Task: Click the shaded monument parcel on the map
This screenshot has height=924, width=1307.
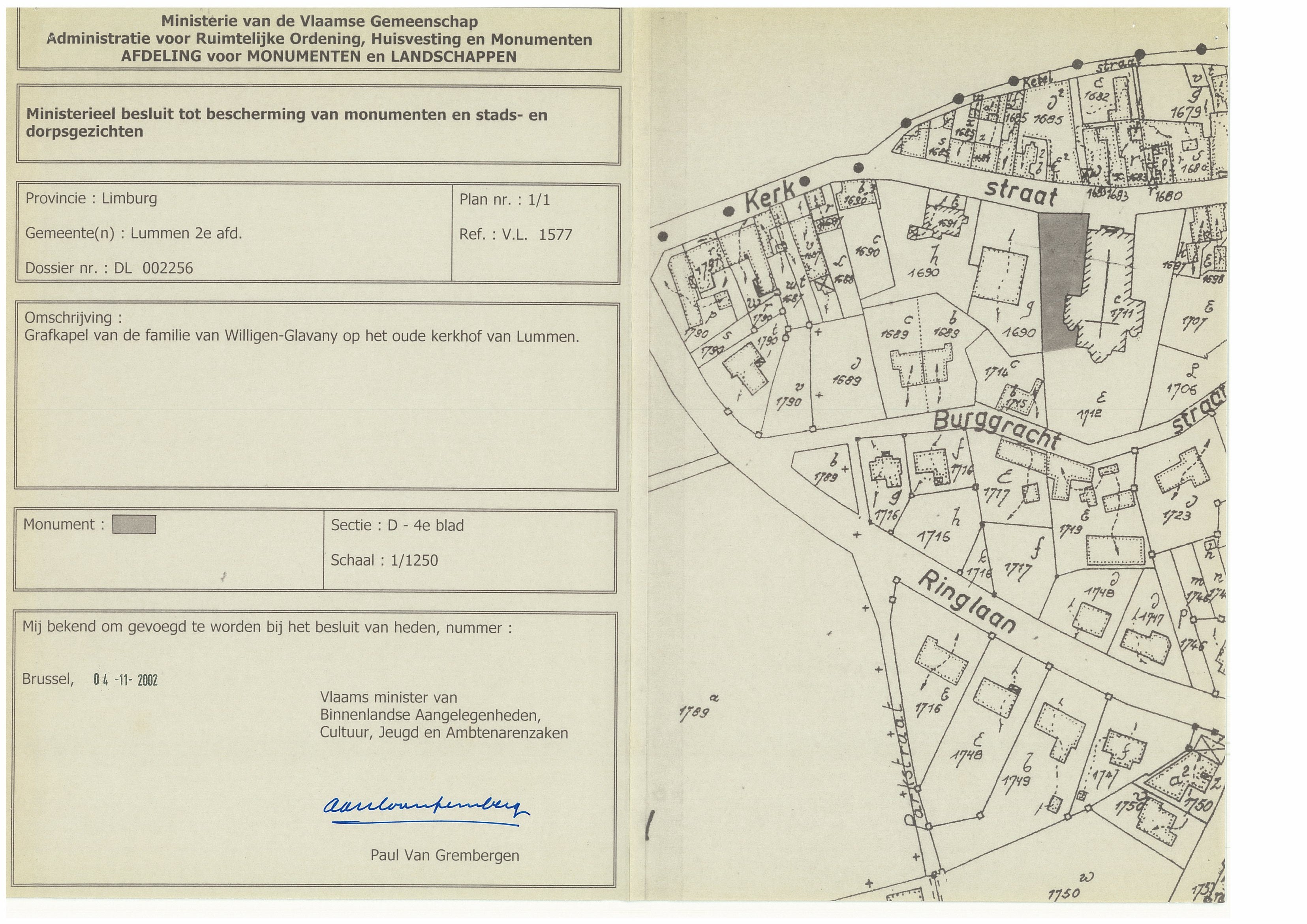Action: click(x=1059, y=268)
